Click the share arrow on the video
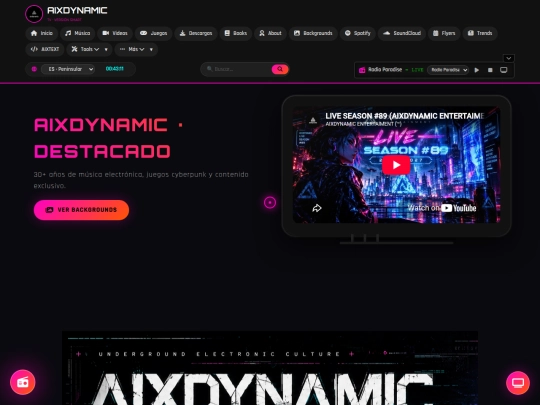The width and height of the screenshot is (540, 405). tap(317, 208)
